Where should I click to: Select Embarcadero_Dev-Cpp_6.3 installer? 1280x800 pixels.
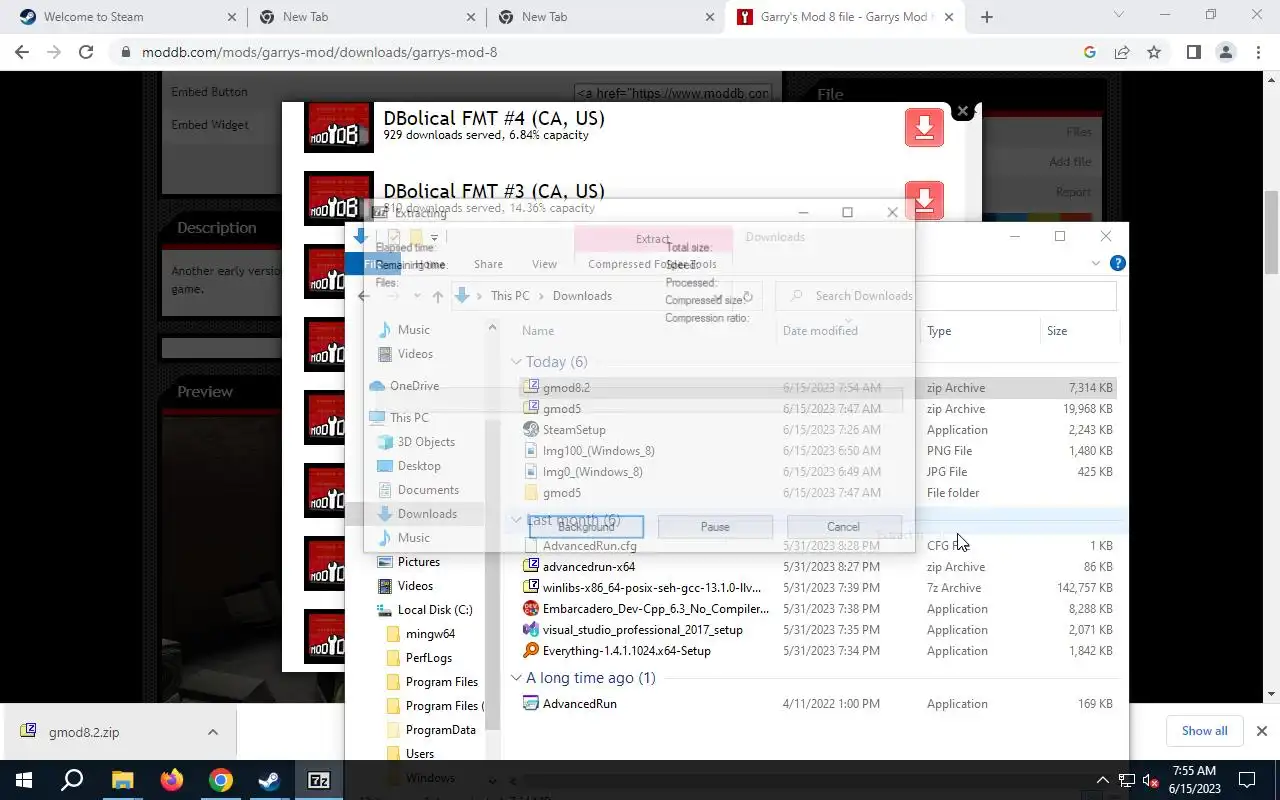(x=817, y=609)
